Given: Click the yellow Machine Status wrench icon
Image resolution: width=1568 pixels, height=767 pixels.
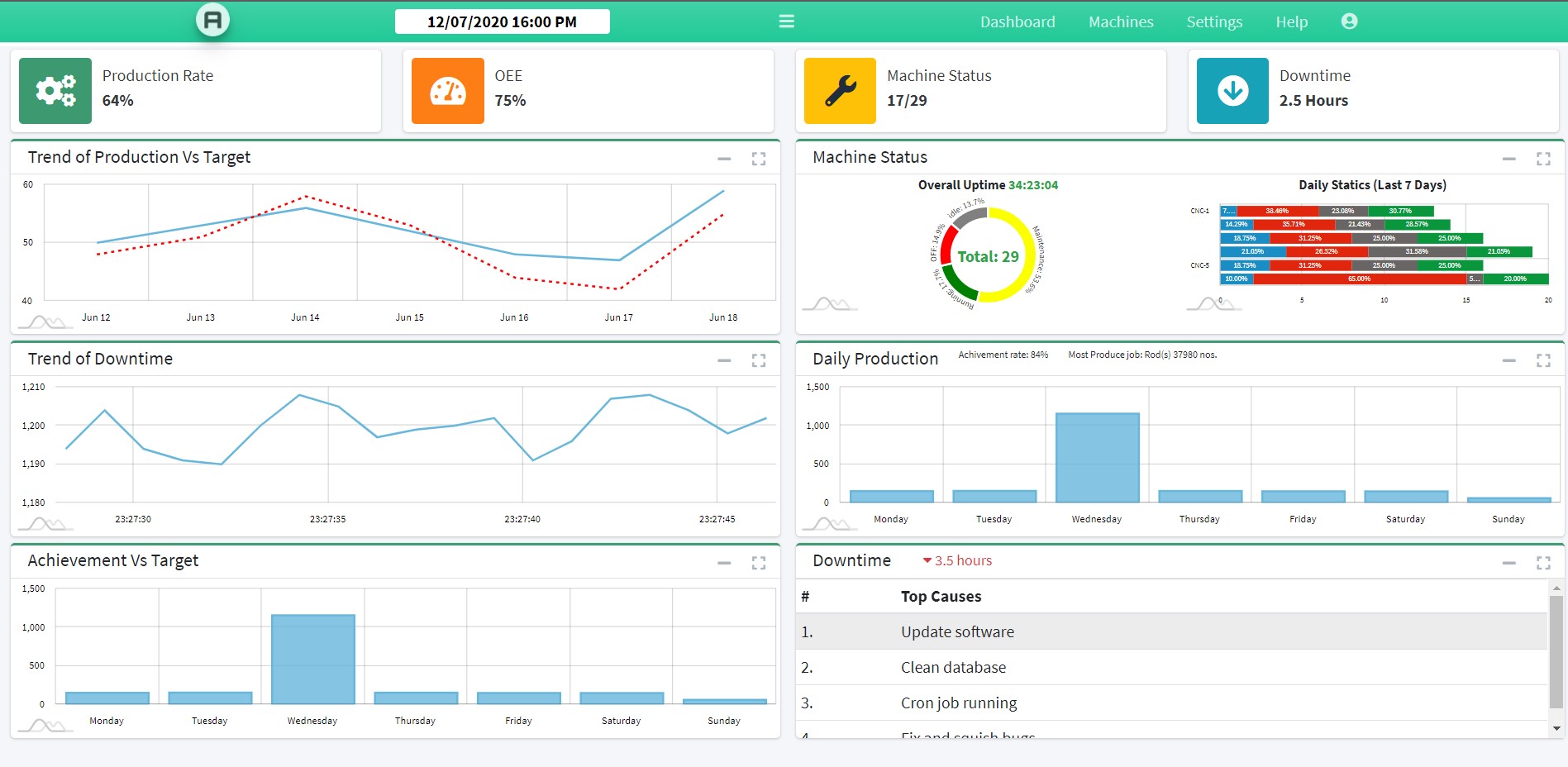Looking at the screenshot, I should (x=840, y=91).
